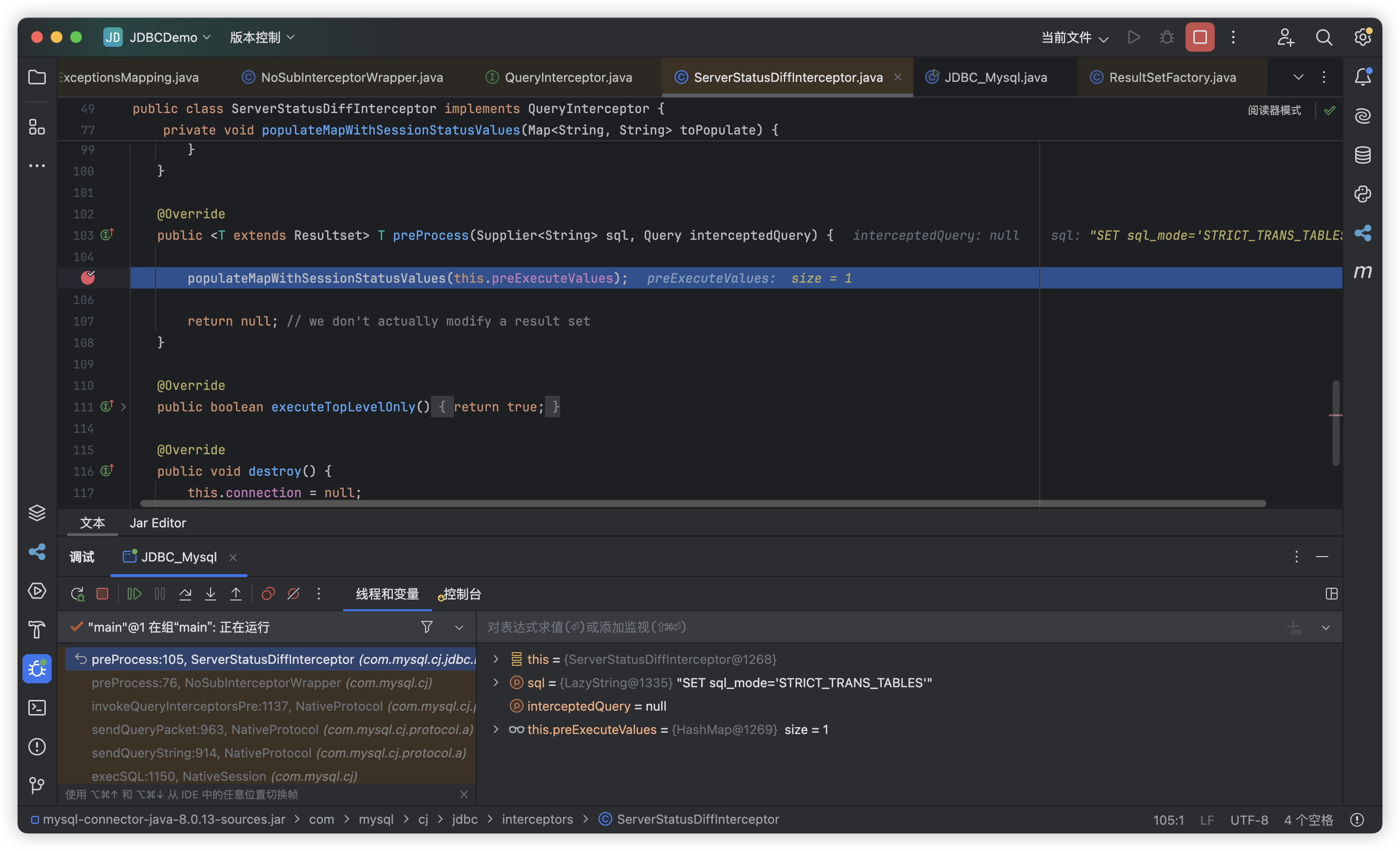
Task: Click the evaluate expression input field
Action: (881, 627)
